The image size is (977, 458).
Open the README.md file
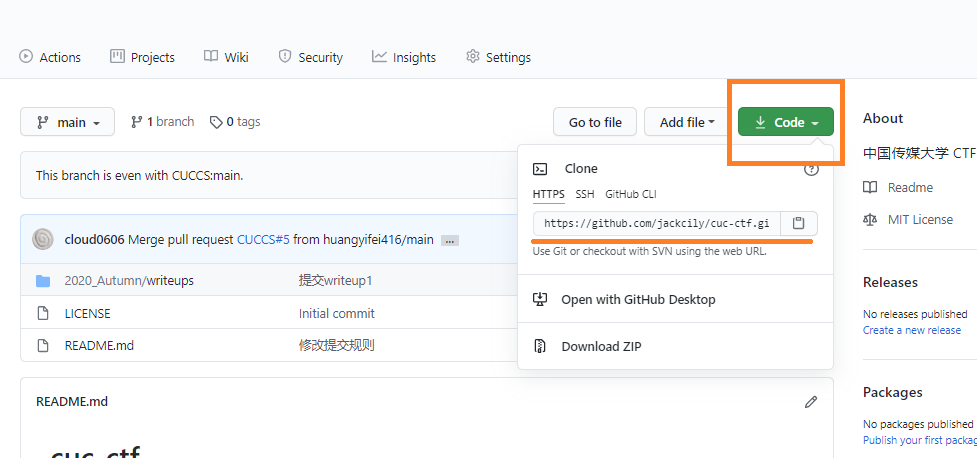point(99,345)
